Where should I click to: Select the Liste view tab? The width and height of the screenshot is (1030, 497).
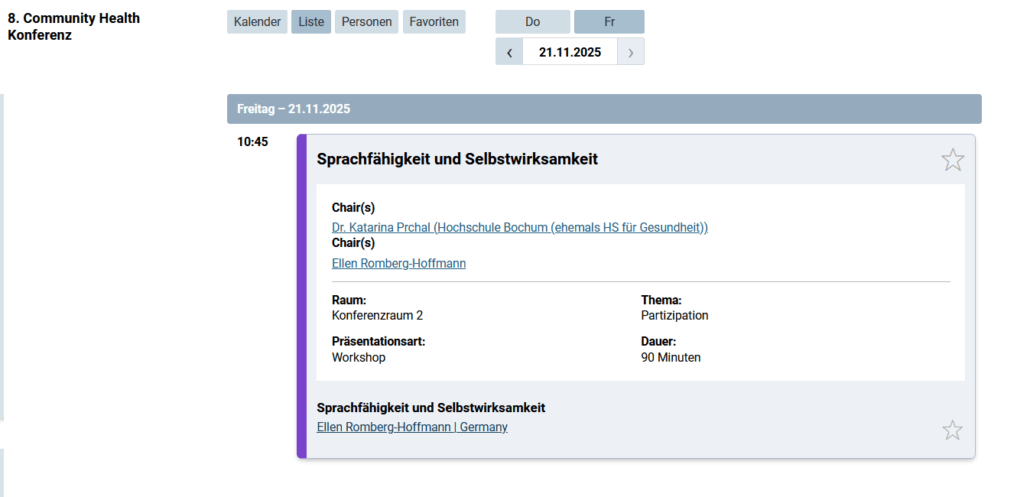pyautogui.click(x=311, y=22)
